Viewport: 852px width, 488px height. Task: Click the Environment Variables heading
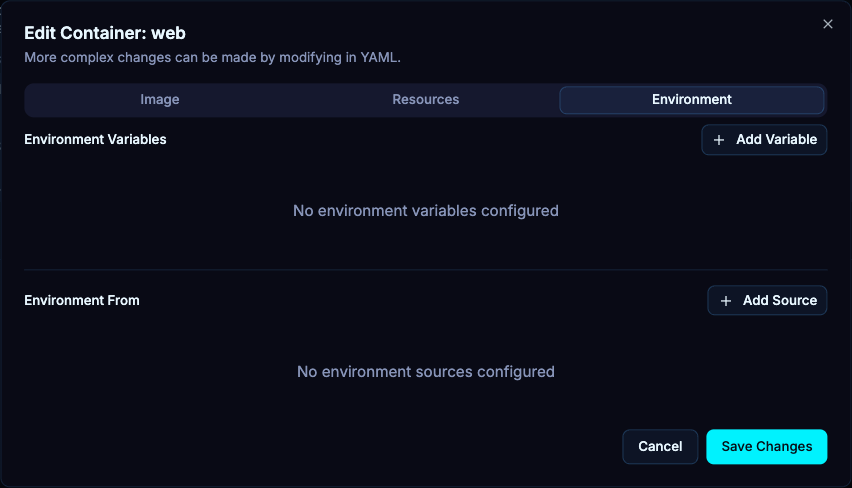(95, 140)
